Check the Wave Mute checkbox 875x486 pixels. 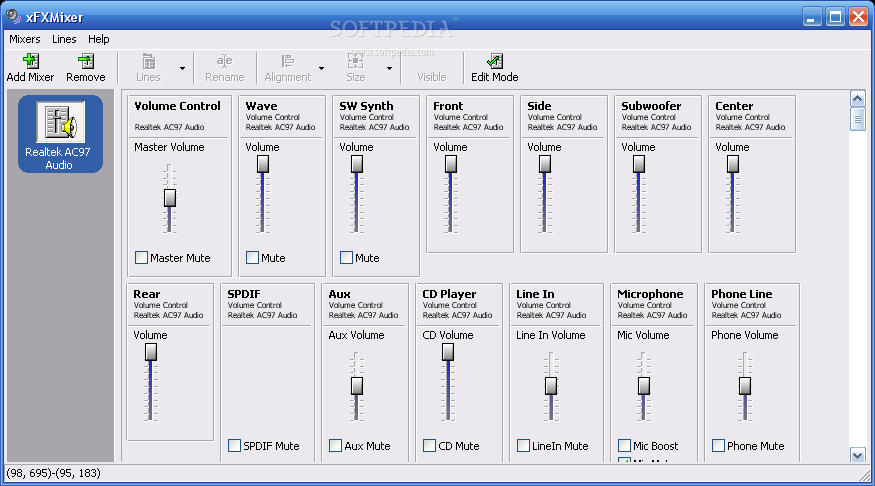(x=252, y=258)
